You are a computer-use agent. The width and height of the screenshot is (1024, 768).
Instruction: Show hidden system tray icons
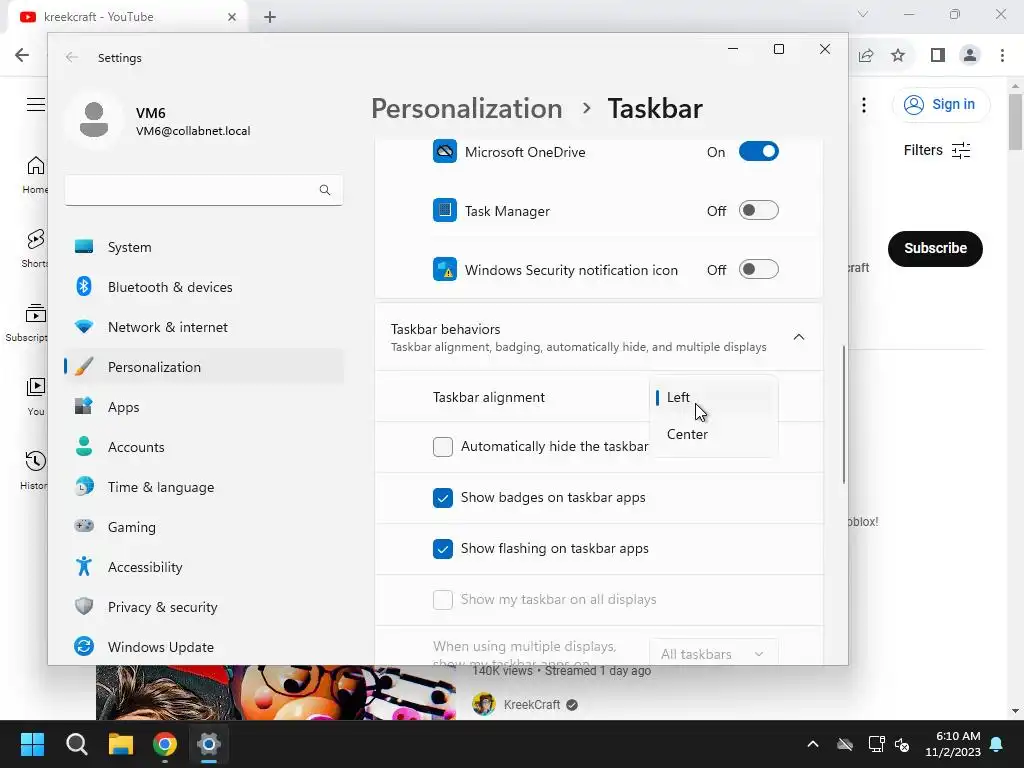point(813,744)
